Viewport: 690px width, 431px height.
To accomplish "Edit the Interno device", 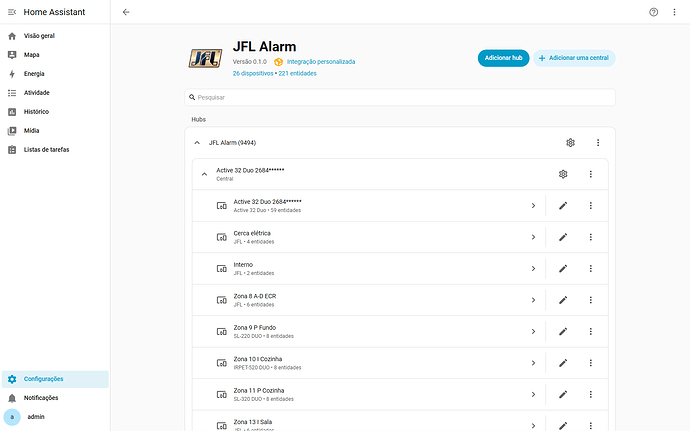I will click(563, 269).
